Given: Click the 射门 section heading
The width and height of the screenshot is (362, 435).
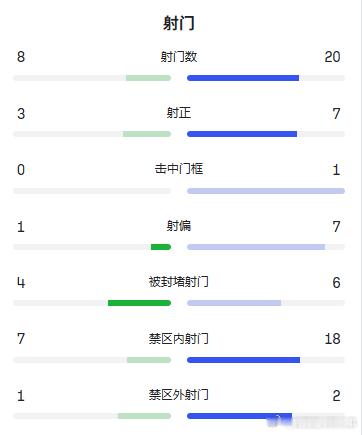Looking at the screenshot, I should [x=179, y=23].
